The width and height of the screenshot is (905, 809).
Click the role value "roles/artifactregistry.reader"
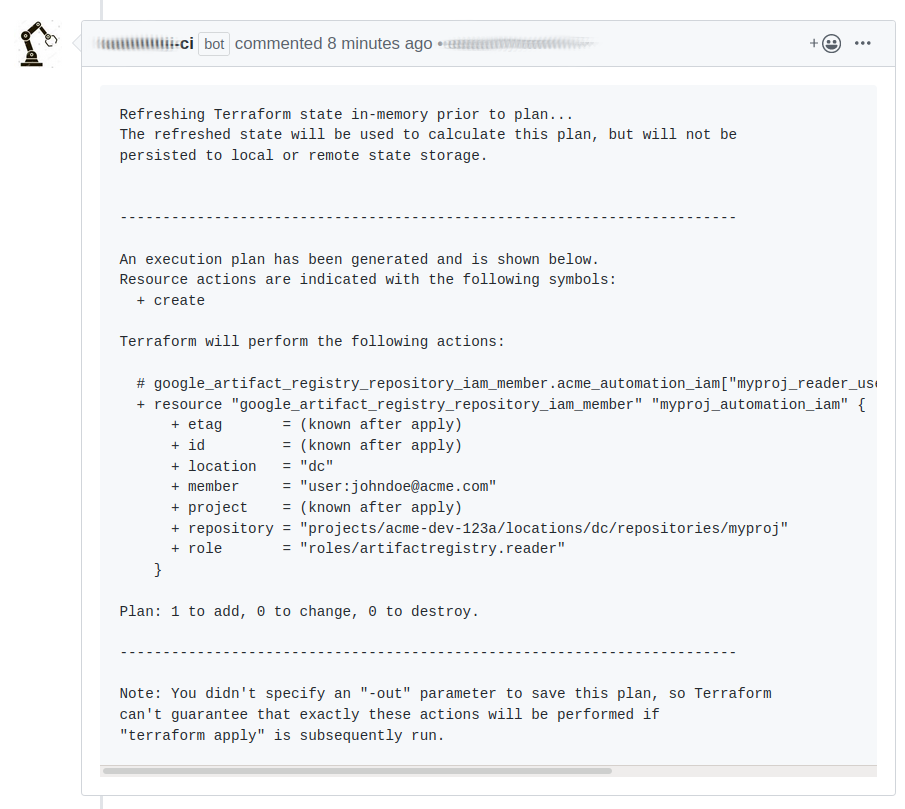click(x=432, y=548)
